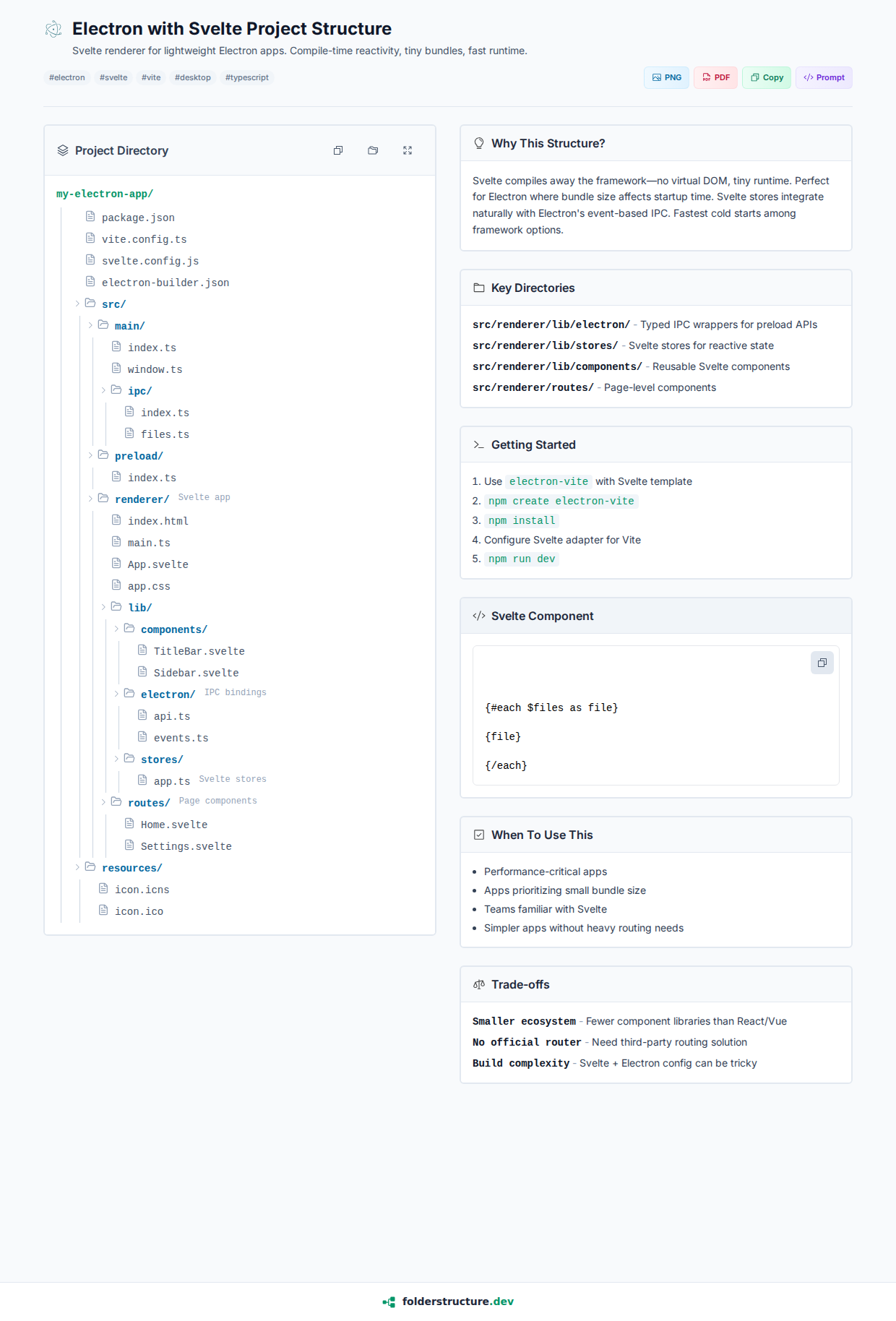This screenshot has width=896, height=1321.
Task: Open the #electron tag
Action: coord(67,77)
